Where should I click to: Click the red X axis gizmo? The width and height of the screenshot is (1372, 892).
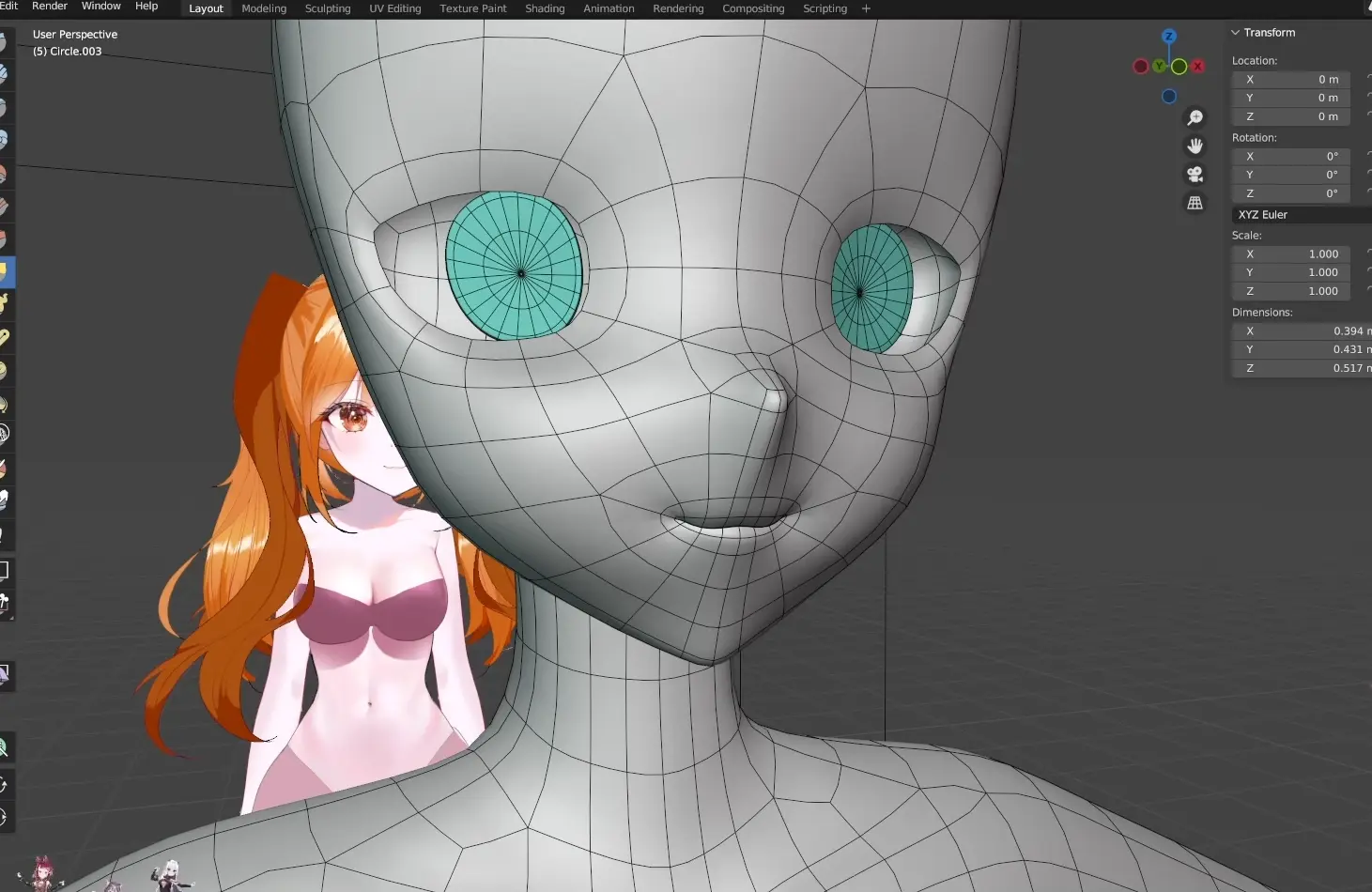[x=1198, y=67]
